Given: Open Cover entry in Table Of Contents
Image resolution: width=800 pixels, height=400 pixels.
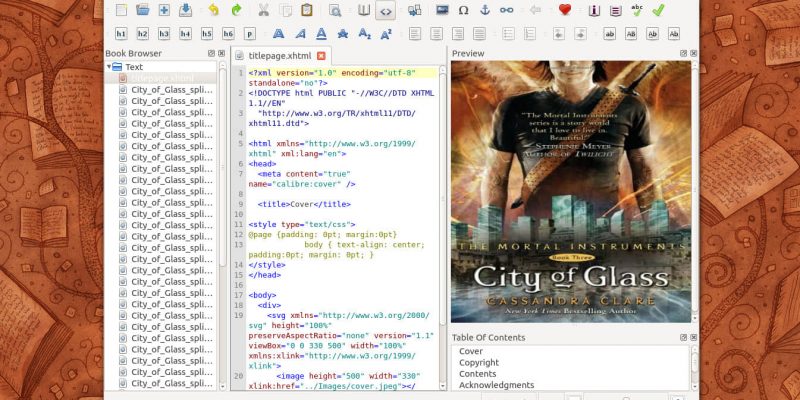Looking at the screenshot, I should [x=471, y=351].
